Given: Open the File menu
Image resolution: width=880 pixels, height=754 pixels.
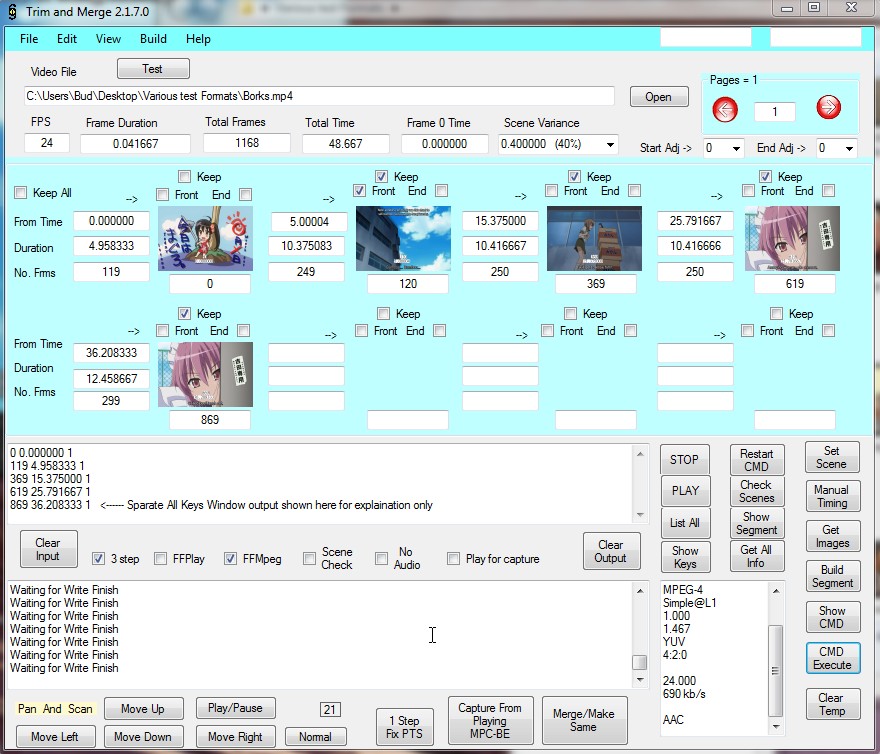Looking at the screenshot, I should click(29, 39).
